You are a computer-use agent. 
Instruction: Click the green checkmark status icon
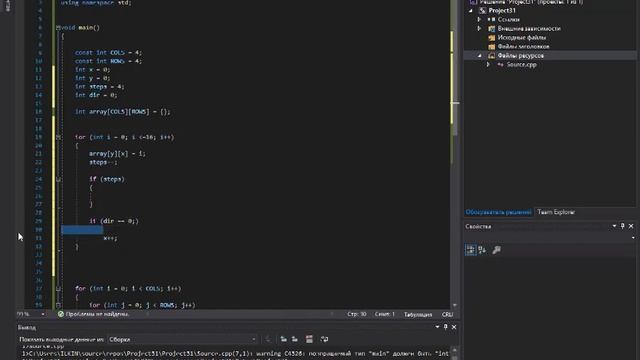pos(60,314)
